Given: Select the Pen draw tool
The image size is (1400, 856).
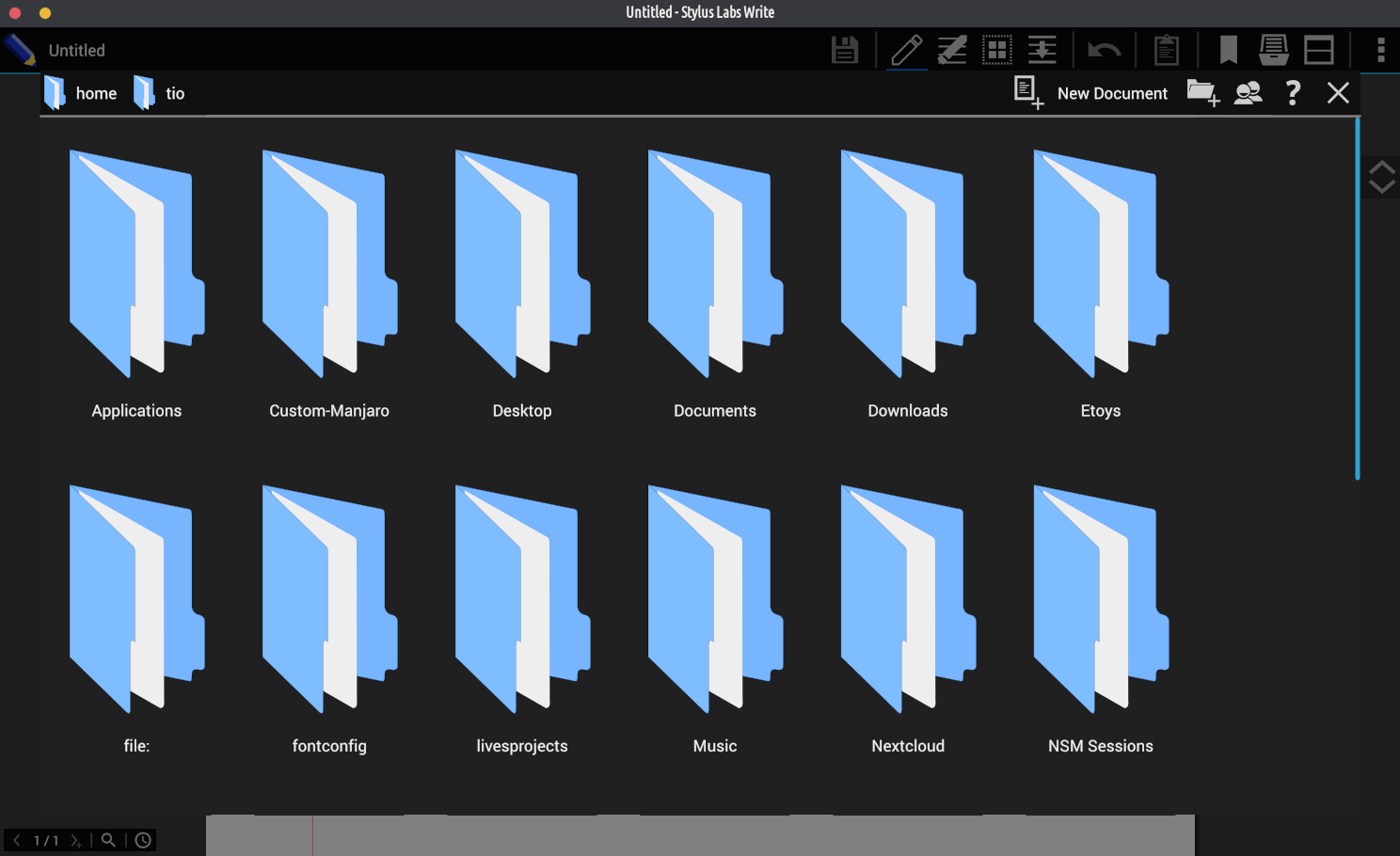Looking at the screenshot, I should (907, 50).
